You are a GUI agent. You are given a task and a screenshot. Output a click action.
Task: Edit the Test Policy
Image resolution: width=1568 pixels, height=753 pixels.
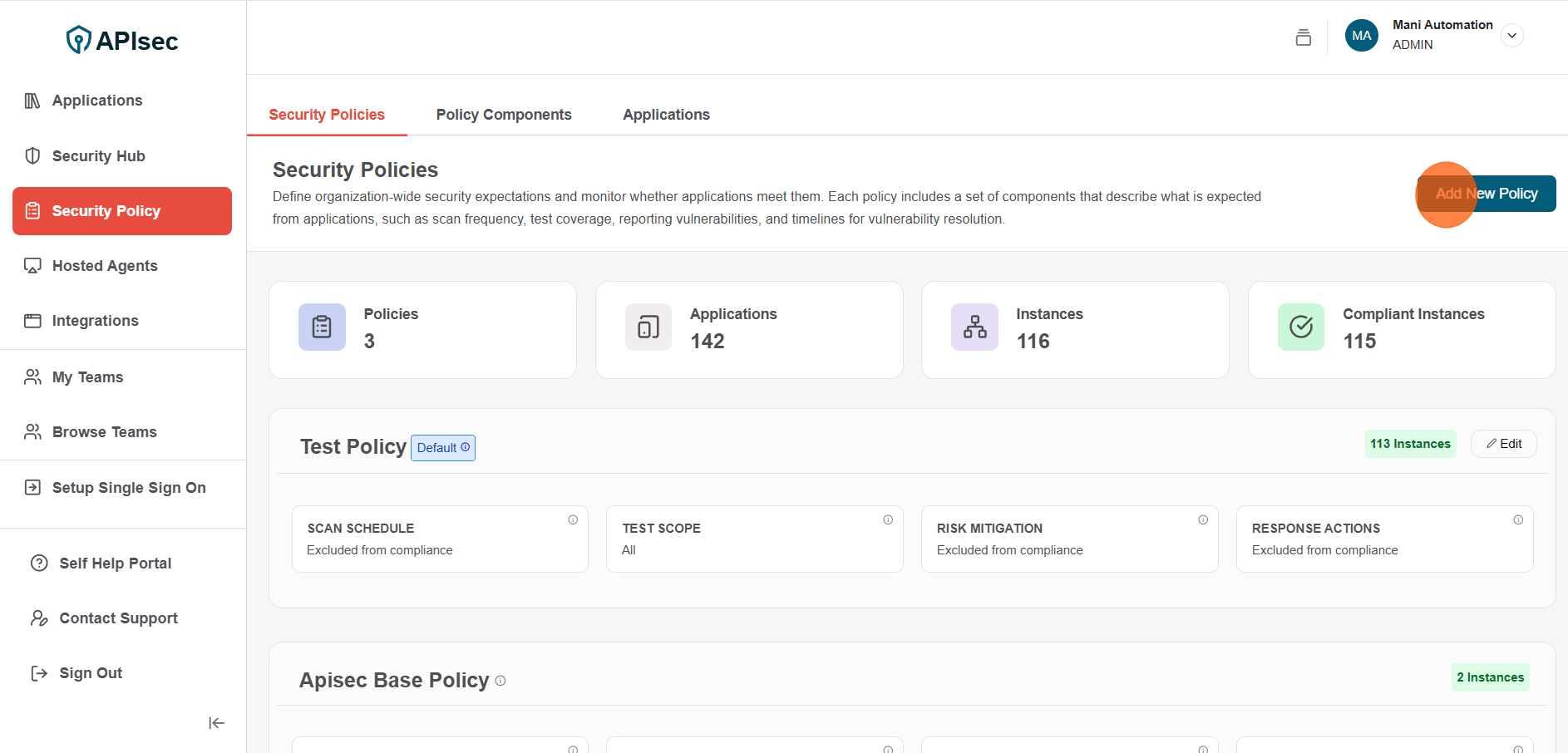[1503, 444]
